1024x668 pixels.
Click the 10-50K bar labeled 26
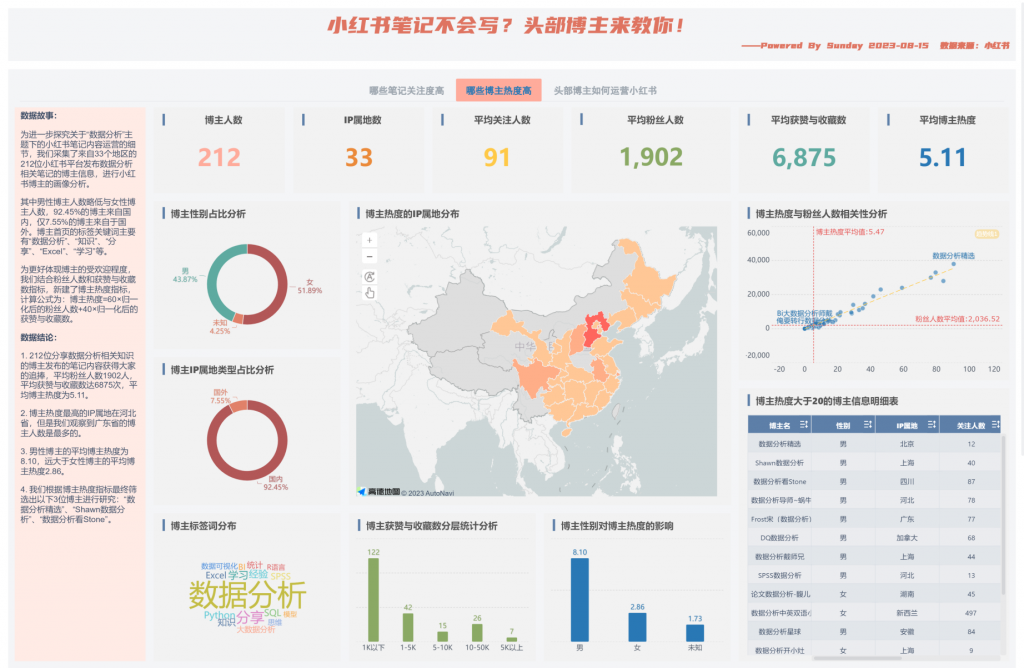[x=477, y=633]
